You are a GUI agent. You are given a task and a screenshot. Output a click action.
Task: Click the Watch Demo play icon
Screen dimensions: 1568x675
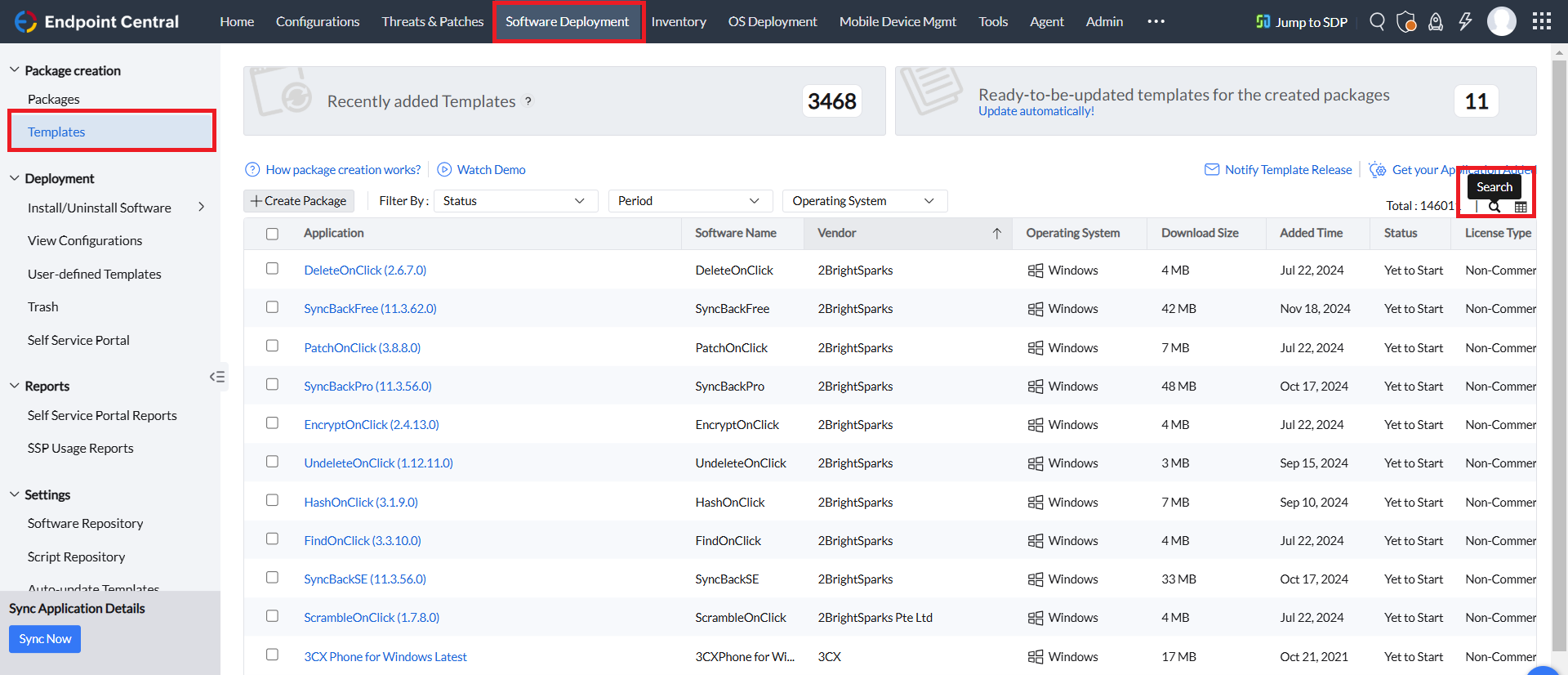(x=444, y=170)
